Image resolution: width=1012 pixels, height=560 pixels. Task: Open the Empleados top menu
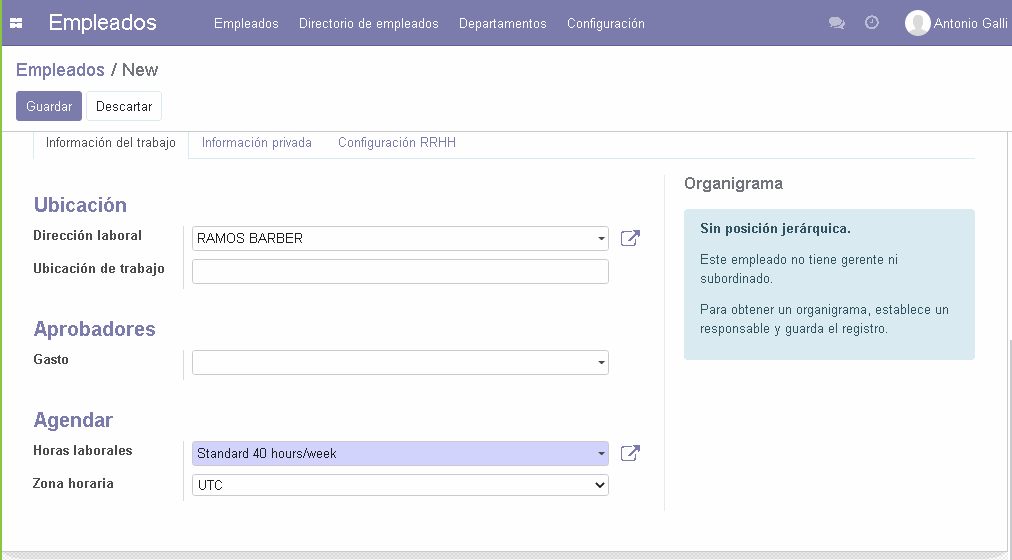246,23
